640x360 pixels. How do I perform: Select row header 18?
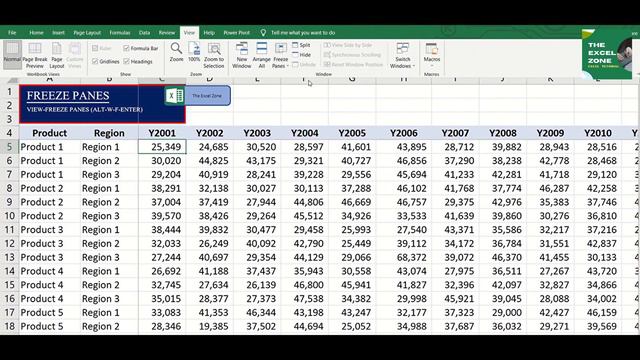(9, 327)
